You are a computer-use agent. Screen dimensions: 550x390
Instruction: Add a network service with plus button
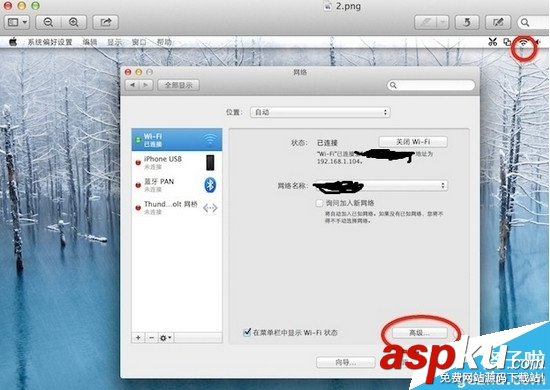coord(138,338)
